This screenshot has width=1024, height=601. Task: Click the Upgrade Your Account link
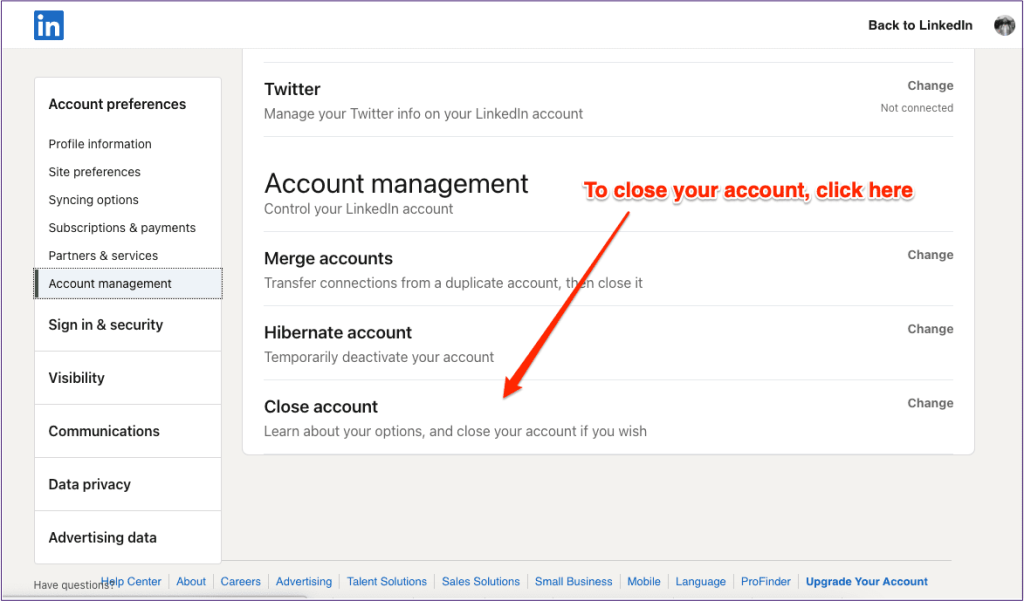coord(867,581)
